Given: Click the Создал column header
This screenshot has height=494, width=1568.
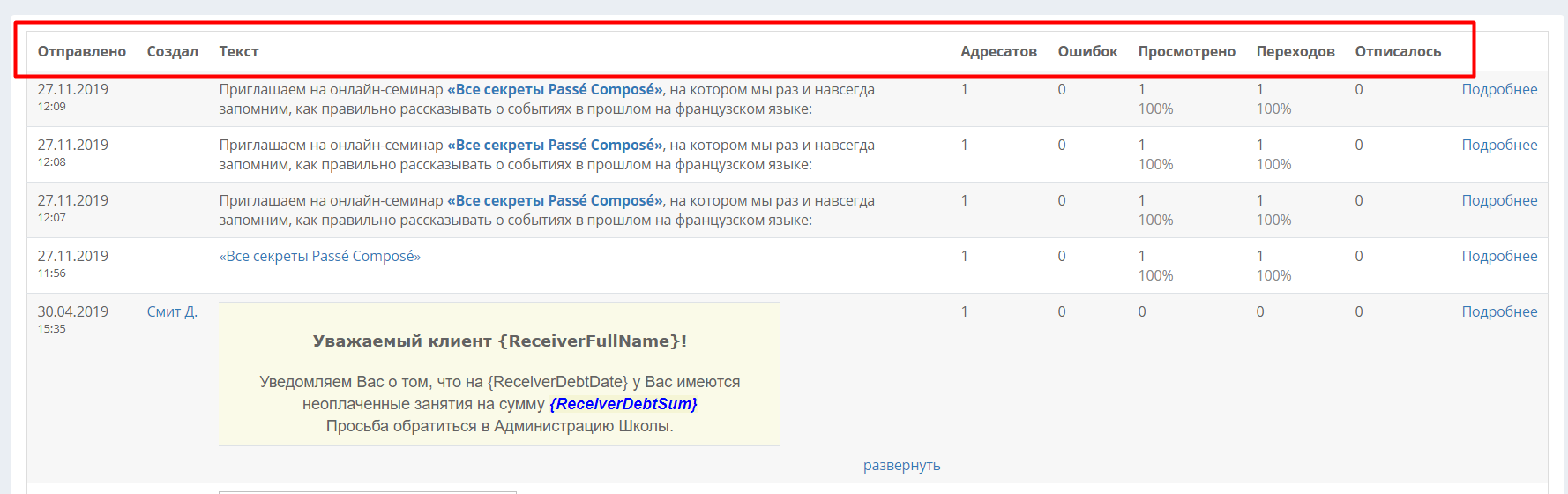Looking at the screenshot, I should (173, 51).
